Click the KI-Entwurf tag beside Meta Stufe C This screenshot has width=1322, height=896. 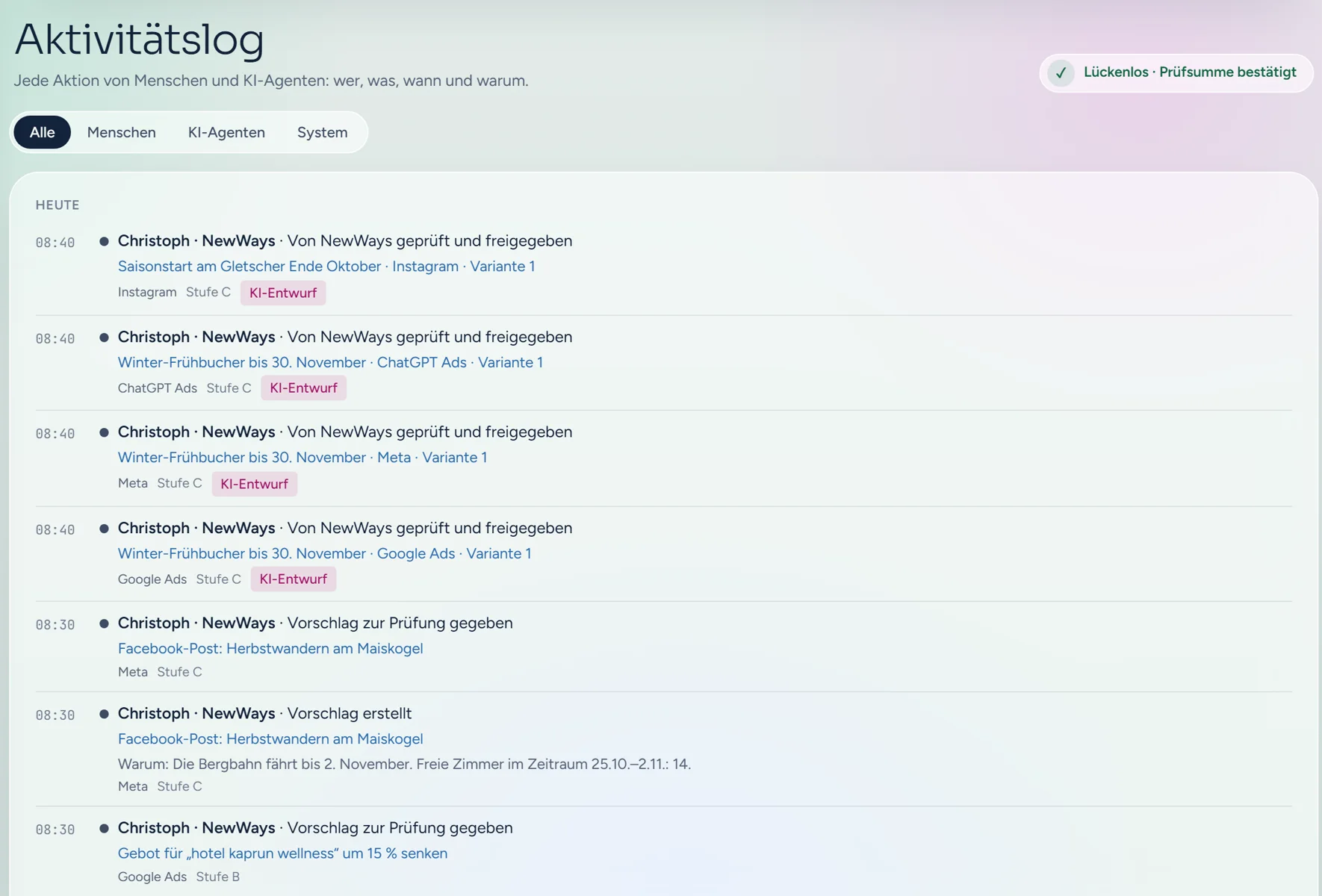pyautogui.click(x=254, y=484)
